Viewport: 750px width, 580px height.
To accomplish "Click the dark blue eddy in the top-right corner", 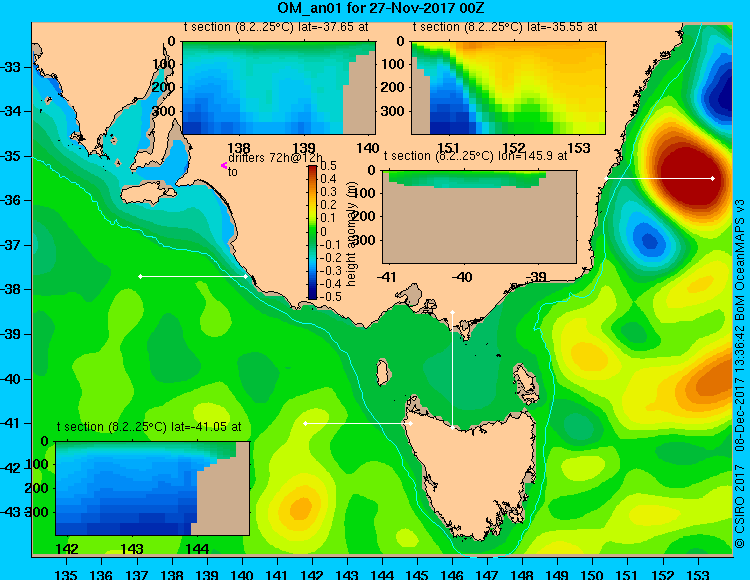I will [x=723, y=93].
